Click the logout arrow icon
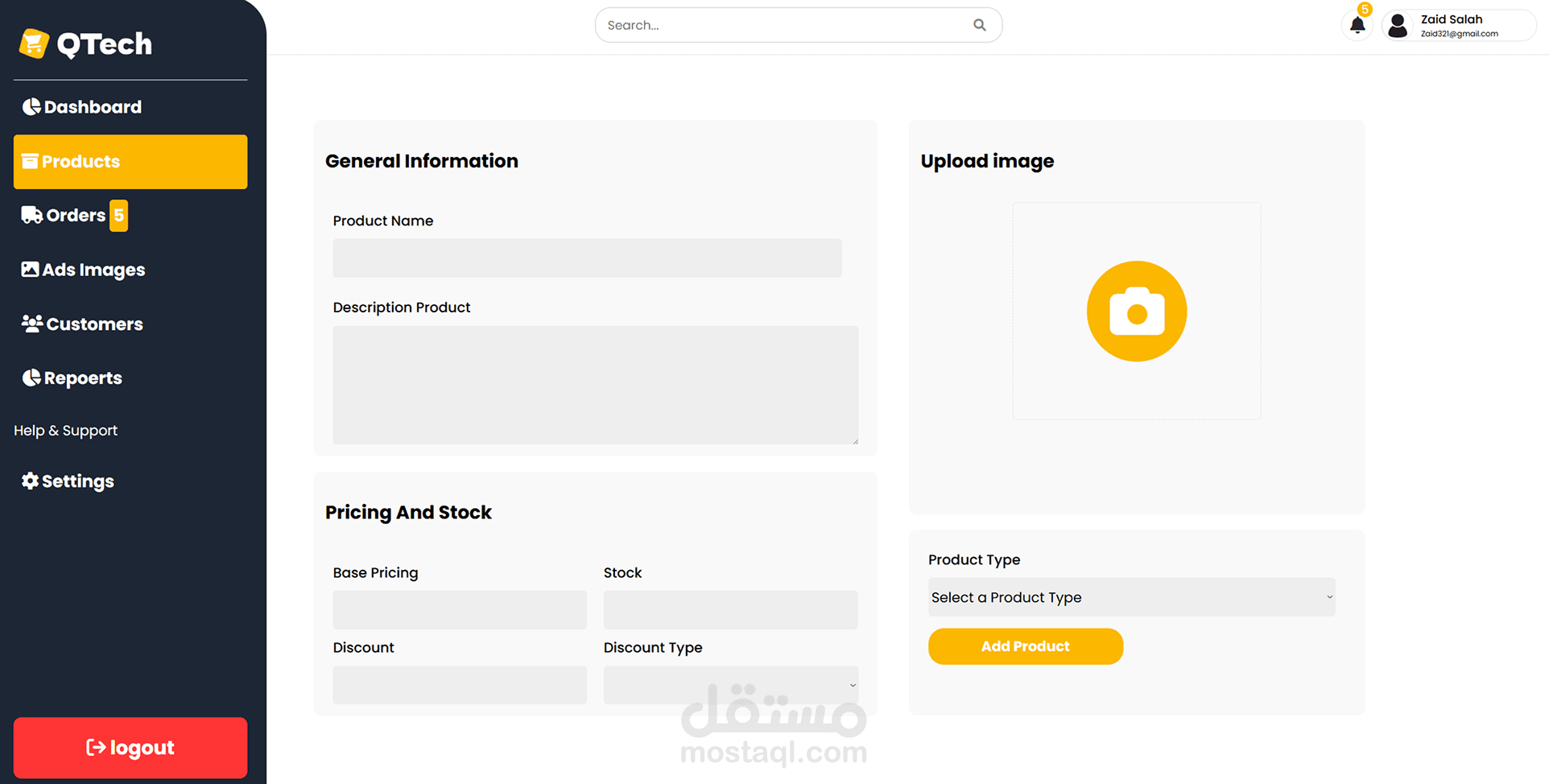The height and width of the screenshot is (784, 1549). [x=96, y=748]
